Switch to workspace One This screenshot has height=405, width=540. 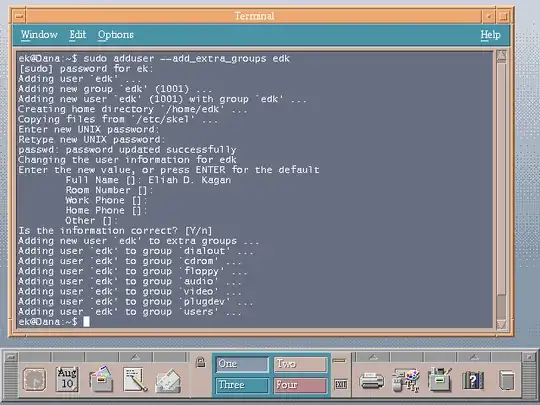pyautogui.click(x=242, y=364)
